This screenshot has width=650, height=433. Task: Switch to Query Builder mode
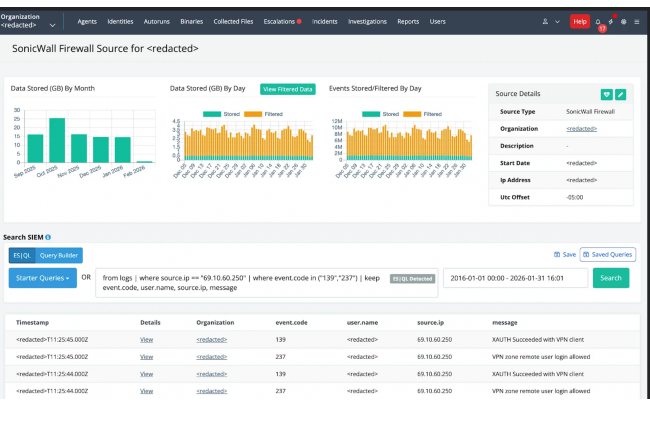59,255
